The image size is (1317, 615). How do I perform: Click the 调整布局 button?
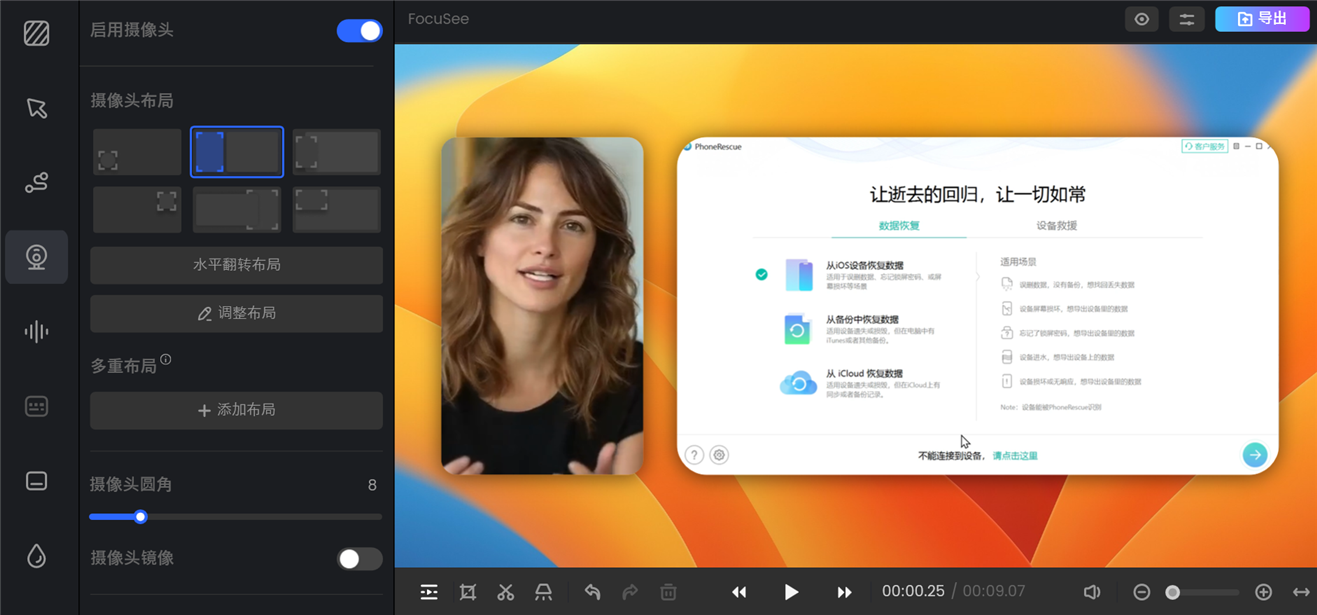tap(237, 313)
